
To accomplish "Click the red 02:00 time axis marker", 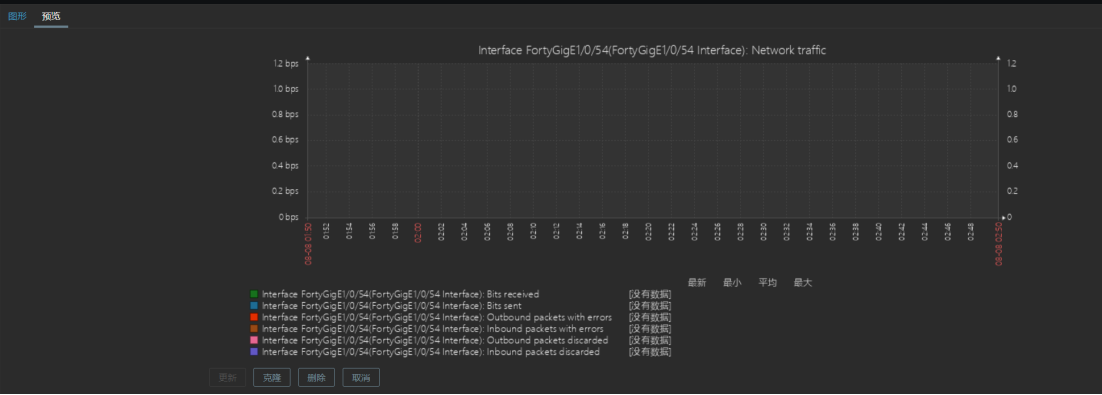I will [417, 232].
